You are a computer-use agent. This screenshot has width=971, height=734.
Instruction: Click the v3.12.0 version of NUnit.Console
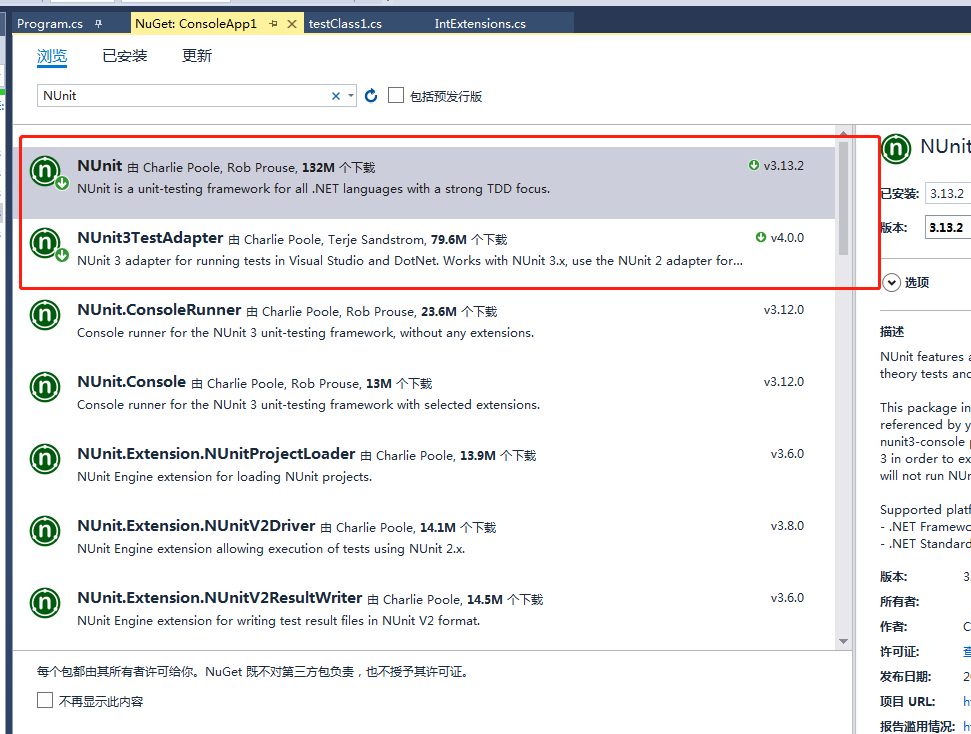coord(784,382)
